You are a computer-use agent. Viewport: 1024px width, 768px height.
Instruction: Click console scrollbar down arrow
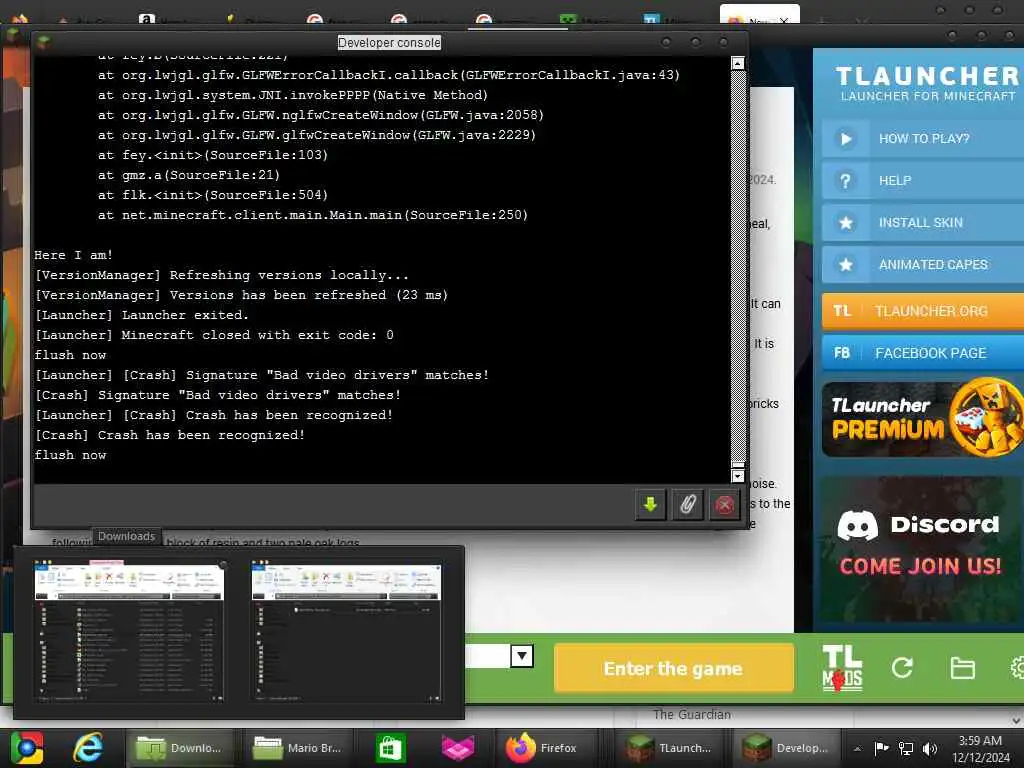pos(738,476)
